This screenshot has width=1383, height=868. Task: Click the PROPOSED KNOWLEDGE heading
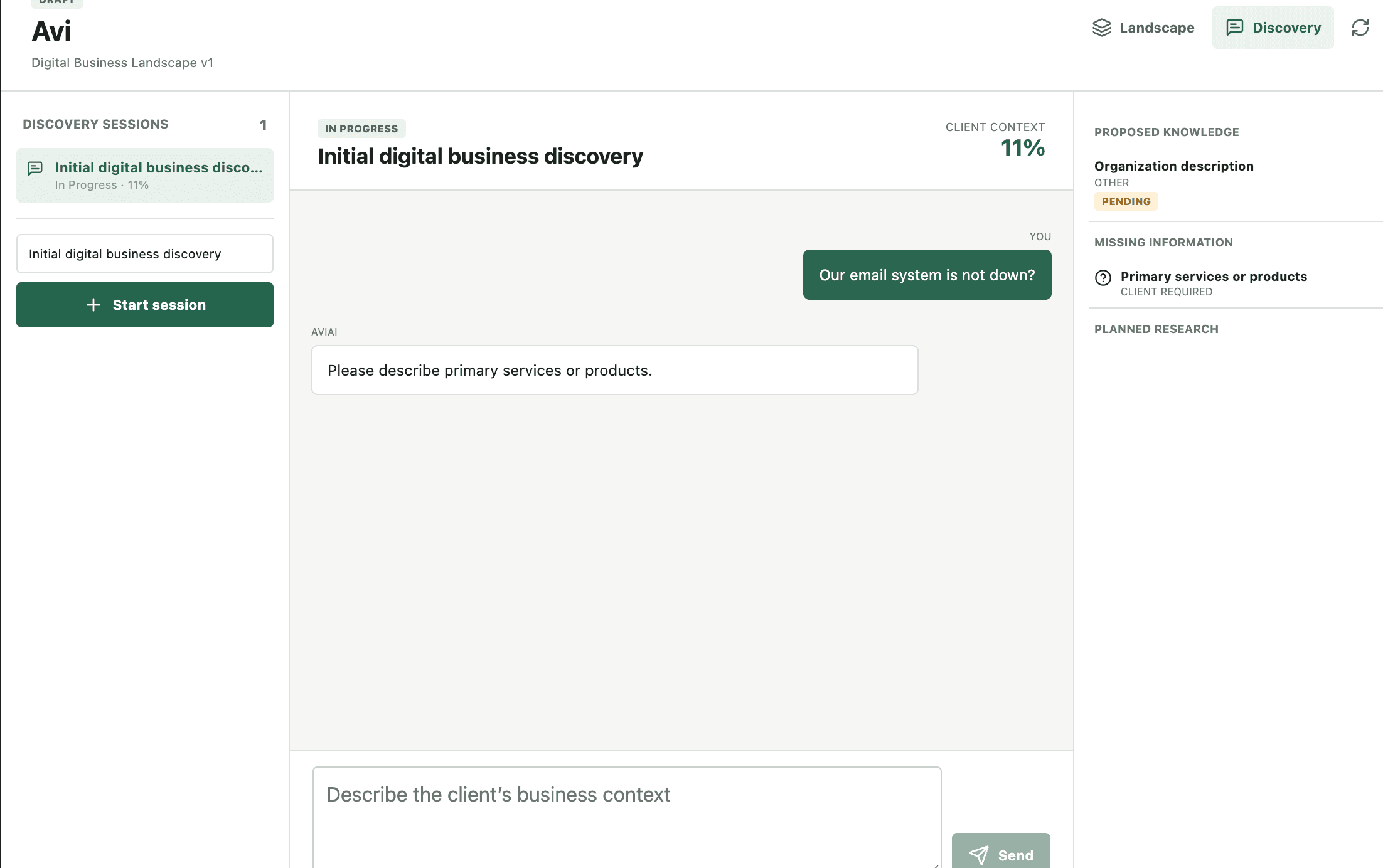pos(1167,132)
